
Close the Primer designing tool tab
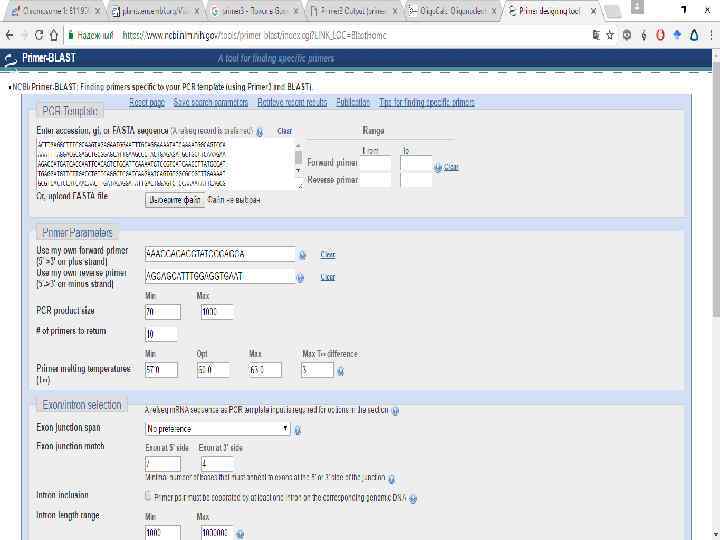tap(594, 11)
